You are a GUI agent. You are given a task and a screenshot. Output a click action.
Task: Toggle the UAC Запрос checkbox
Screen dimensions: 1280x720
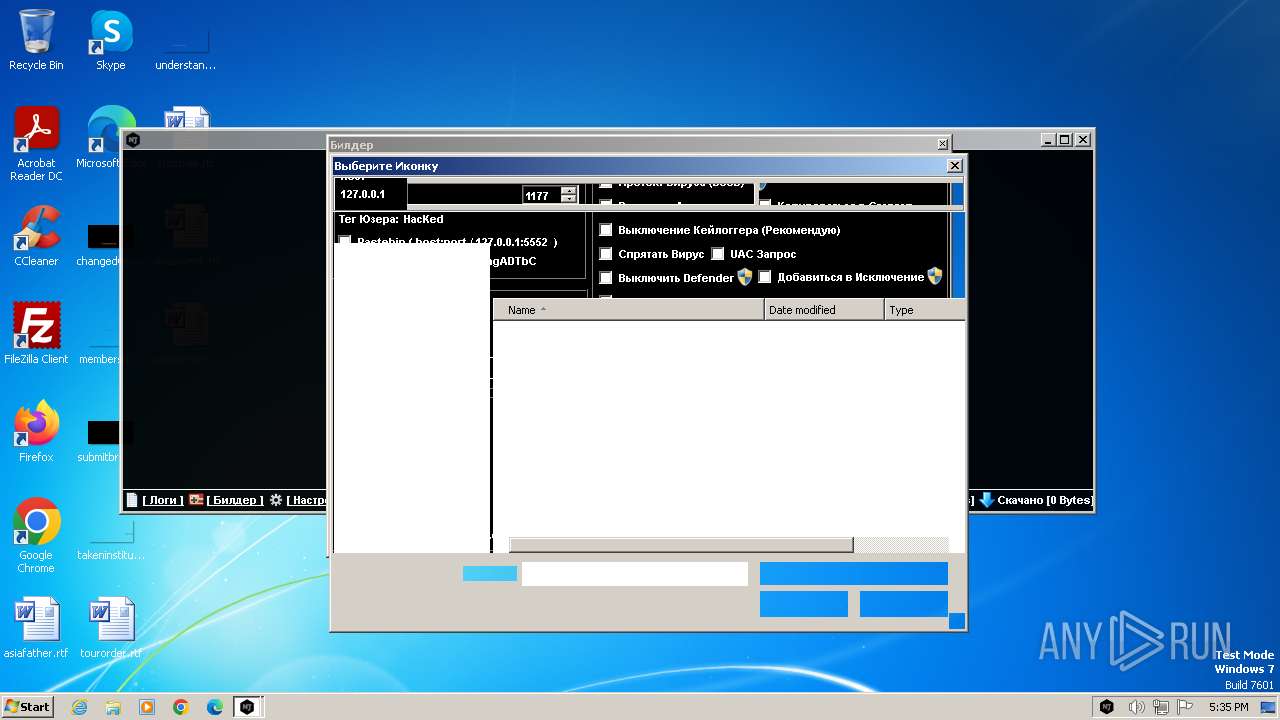click(x=717, y=254)
